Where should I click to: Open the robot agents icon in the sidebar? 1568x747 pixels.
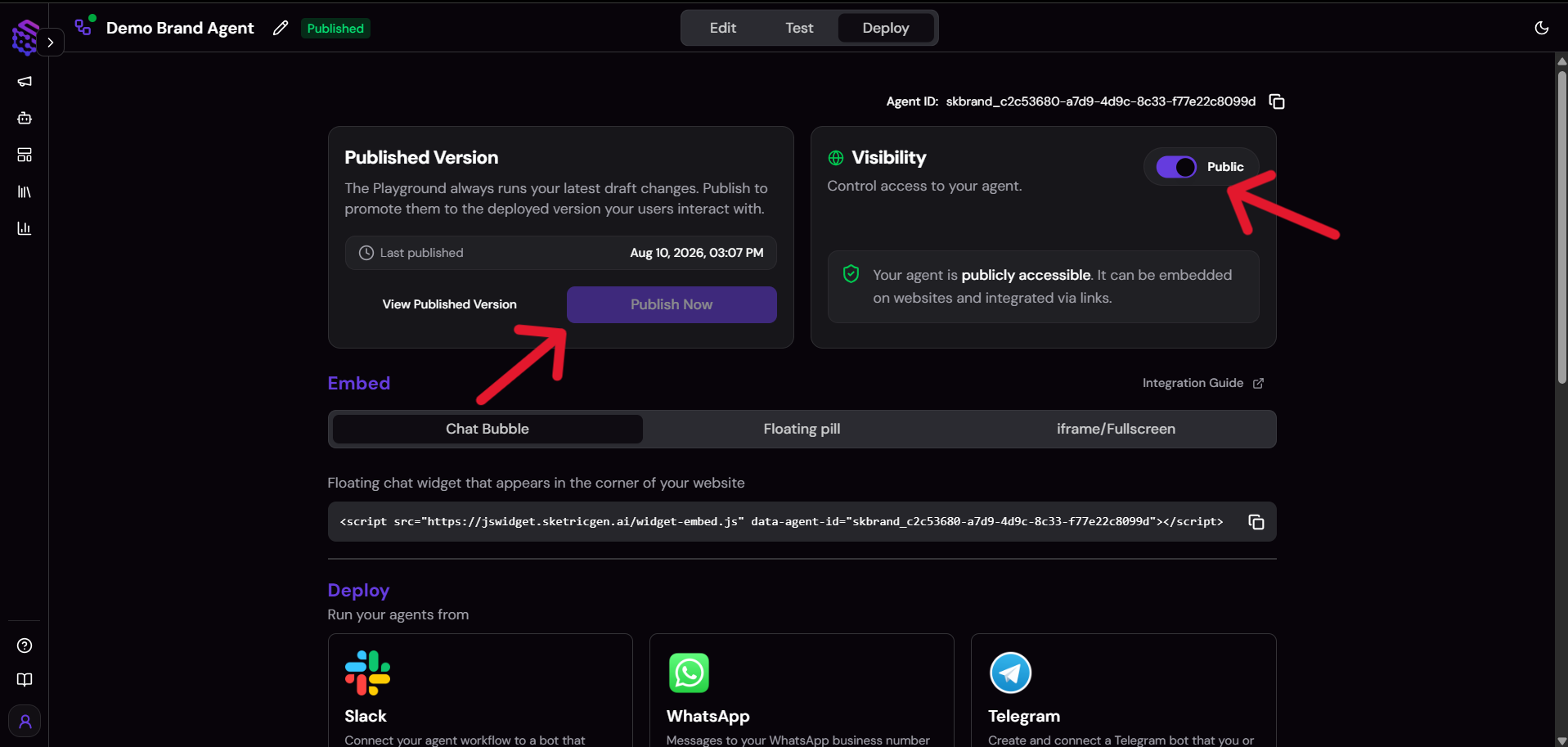[x=25, y=118]
